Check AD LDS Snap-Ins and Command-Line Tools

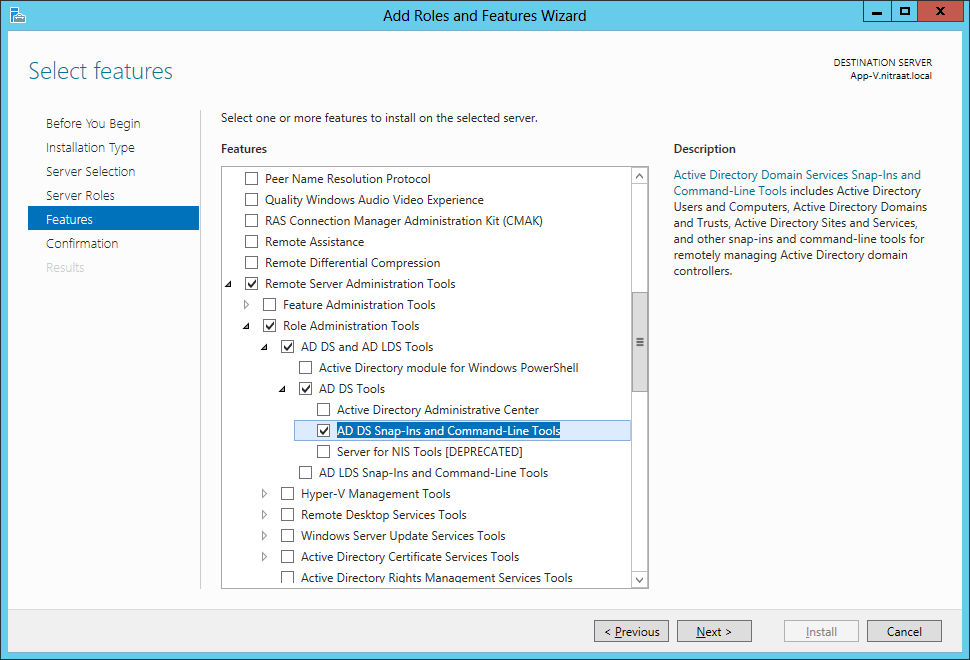click(x=305, y=473)
